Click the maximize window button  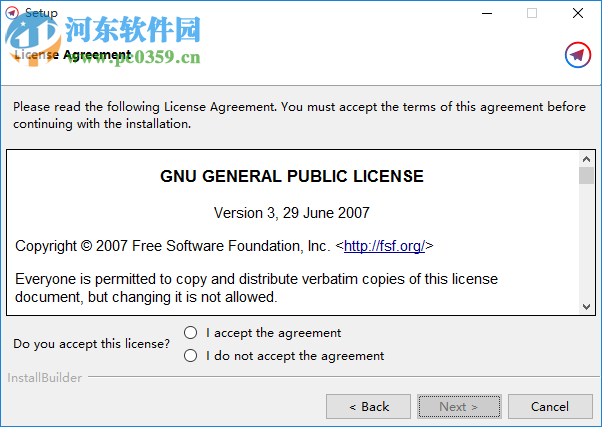point(532,13)
